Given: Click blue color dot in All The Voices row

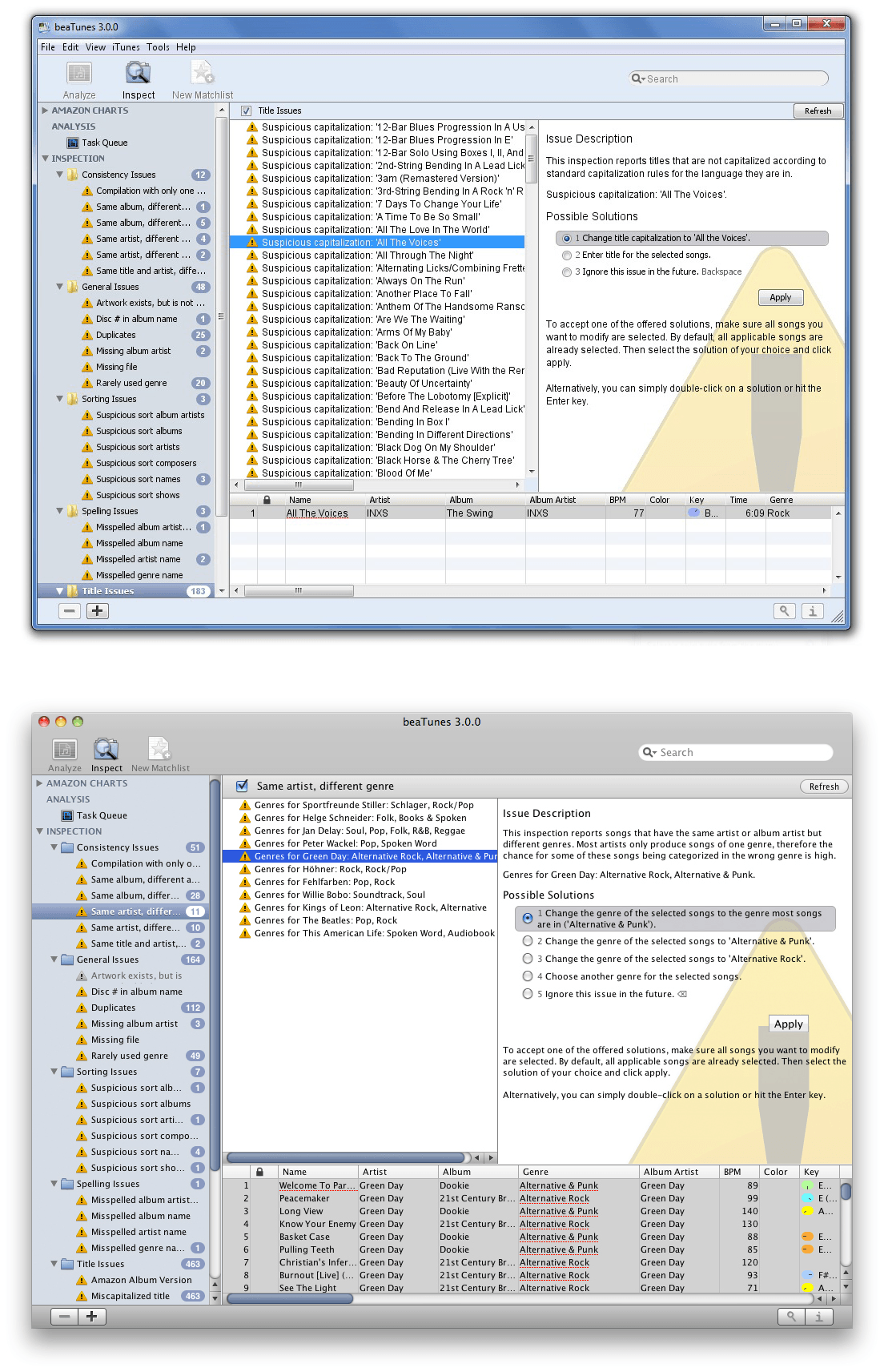Looking at the screenshot, I should [693, 513].
